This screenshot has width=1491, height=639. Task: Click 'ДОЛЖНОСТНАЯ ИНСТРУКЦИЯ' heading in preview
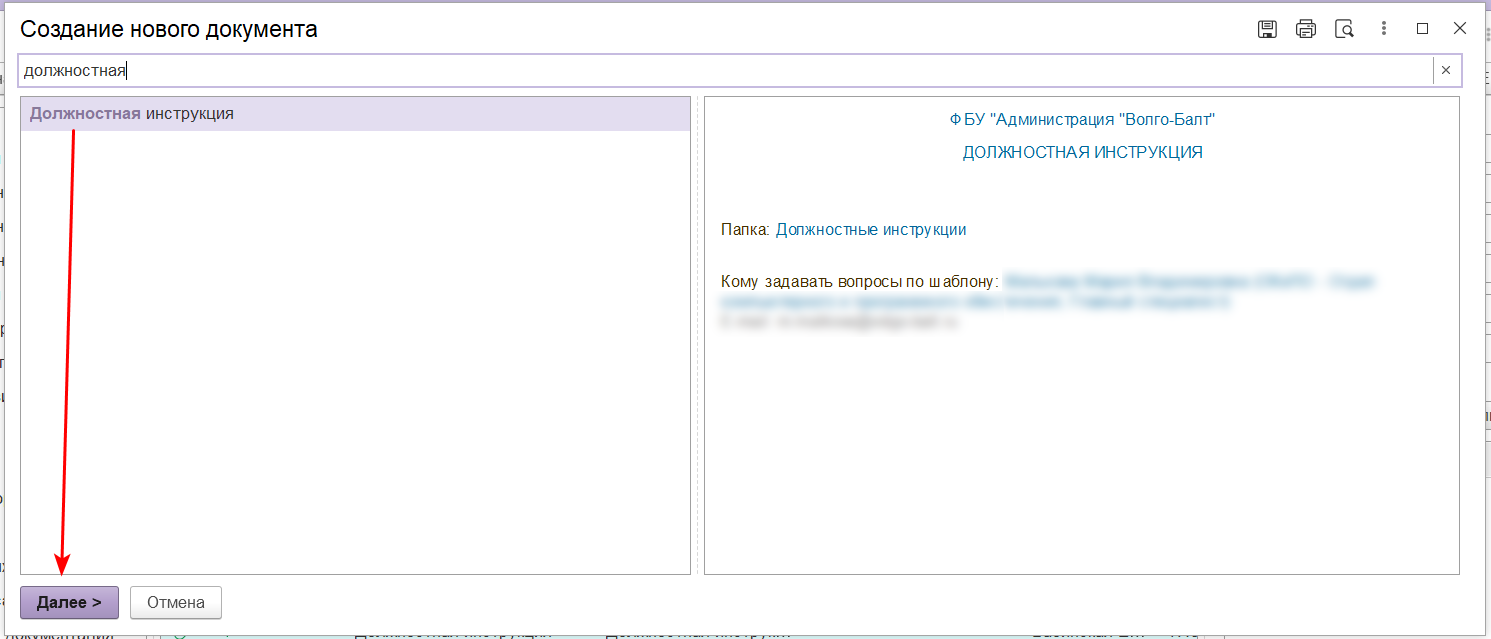coord(1082,153)
